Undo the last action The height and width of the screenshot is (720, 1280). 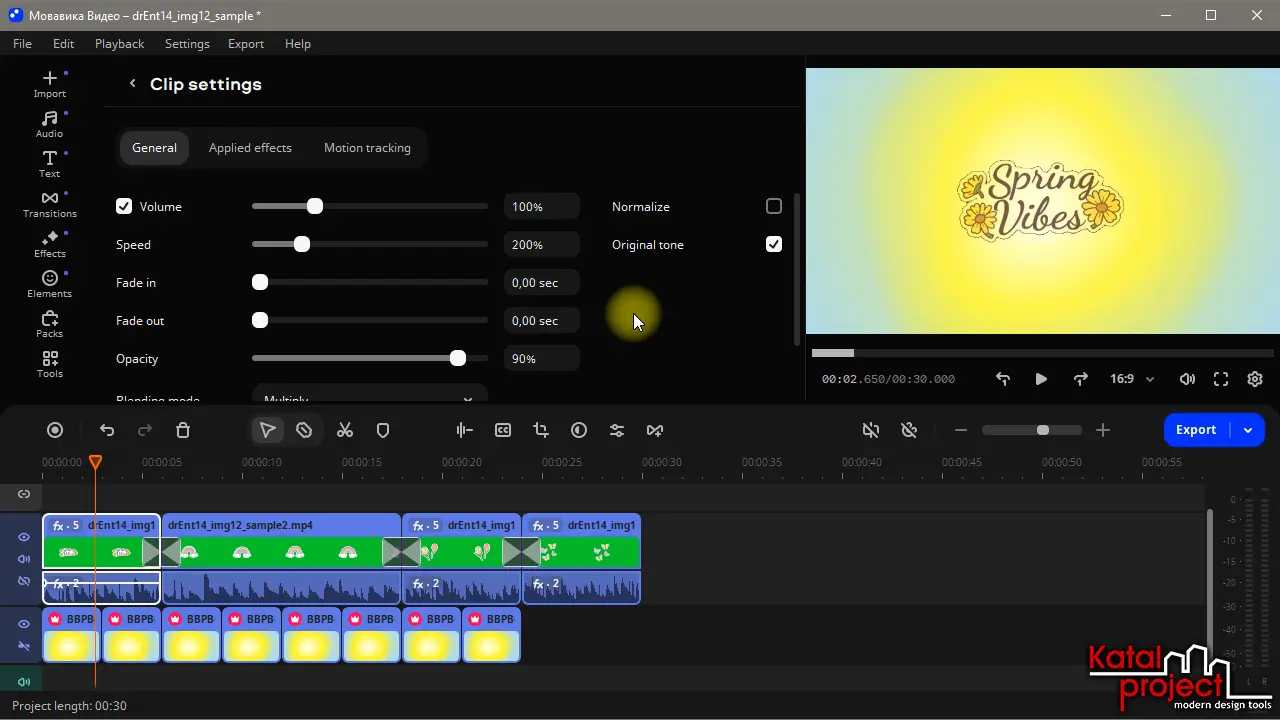coord(107,430)
